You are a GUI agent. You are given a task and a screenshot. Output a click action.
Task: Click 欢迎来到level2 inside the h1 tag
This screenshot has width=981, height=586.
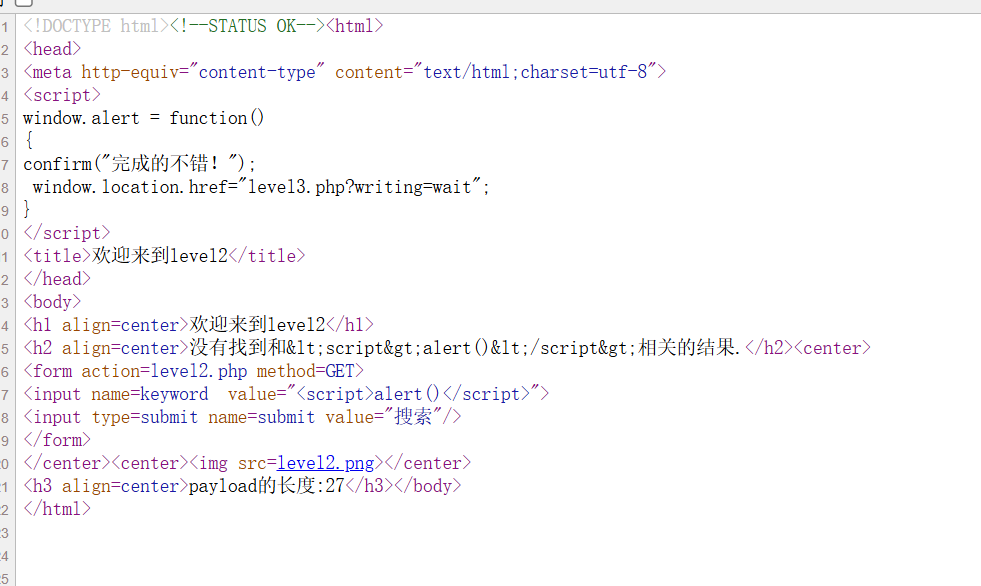point(257,325)
